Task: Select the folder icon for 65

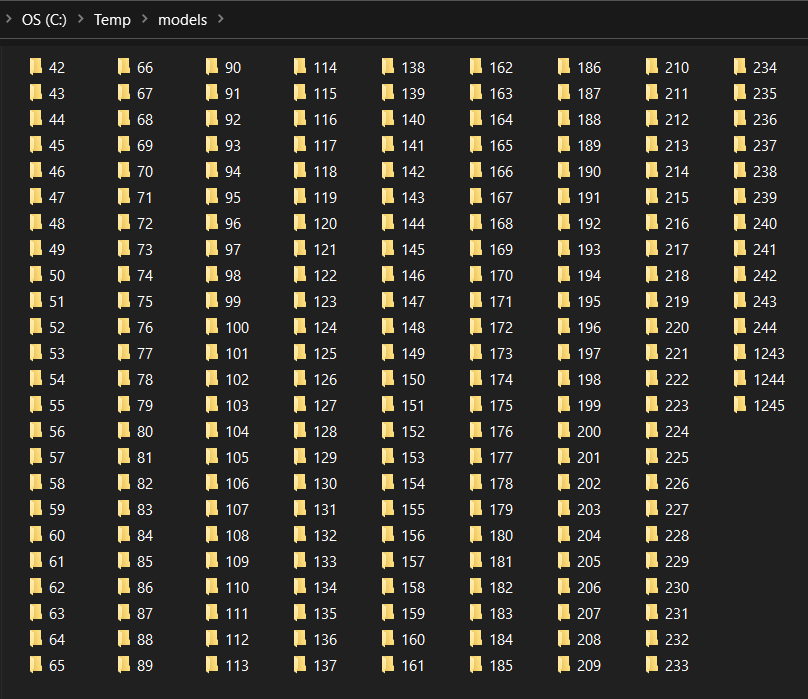Action: (36, 665)
